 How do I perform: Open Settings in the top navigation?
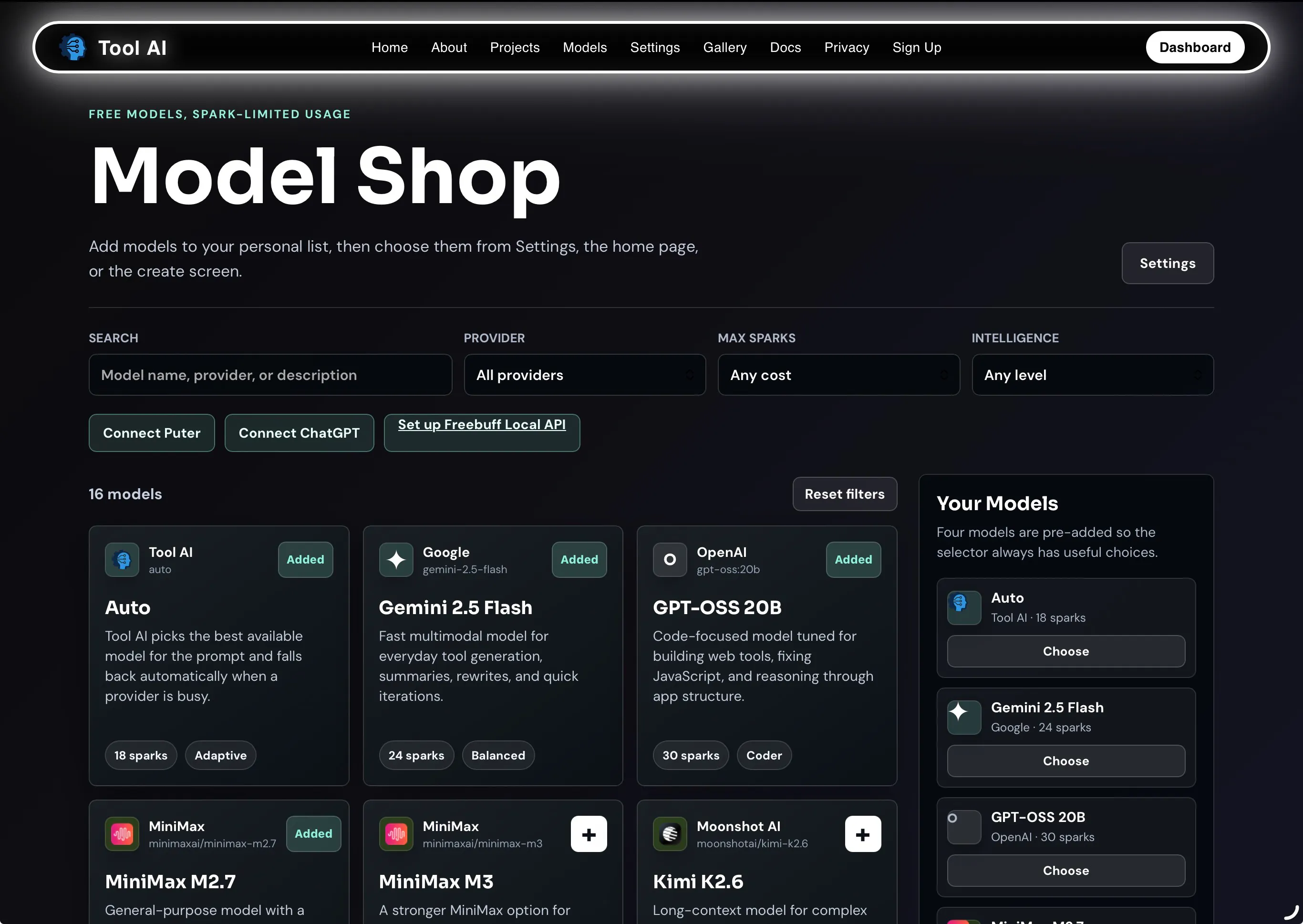(655, 47)
